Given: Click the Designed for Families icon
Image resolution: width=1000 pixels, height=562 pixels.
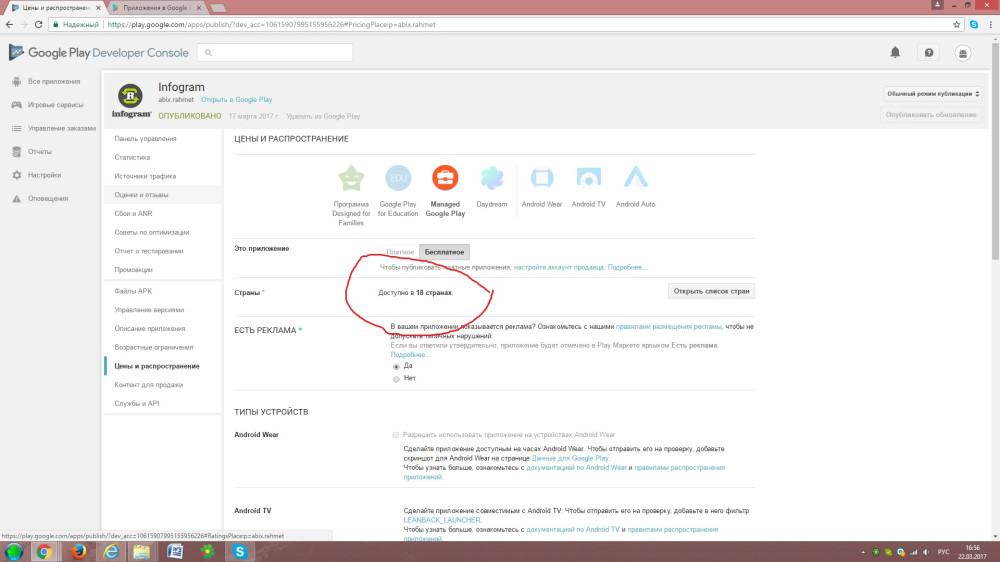Looking at the screenshot, I should (x=351, y=178).
